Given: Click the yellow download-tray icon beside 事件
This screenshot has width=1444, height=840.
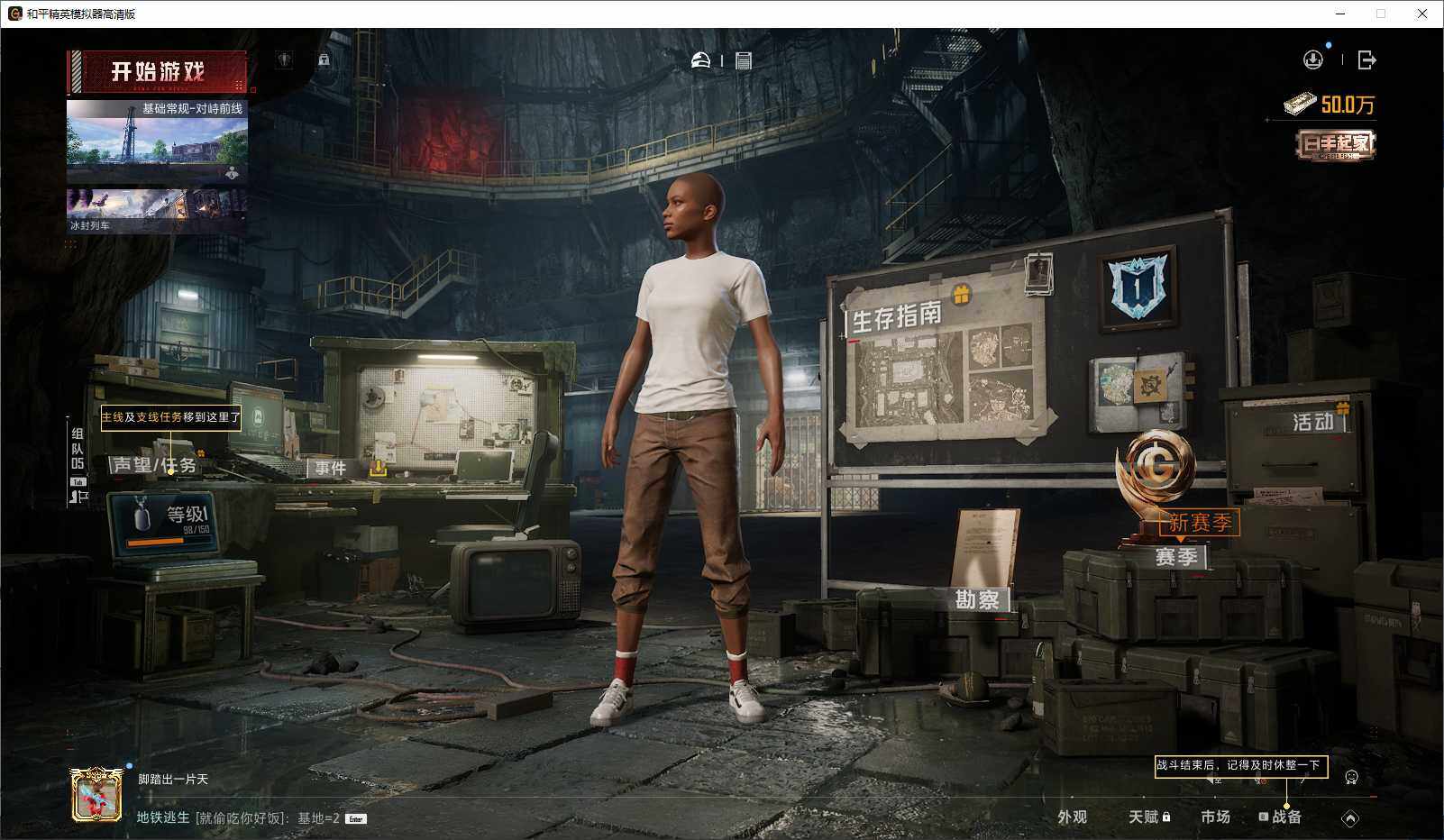Looking at the screenshot, I should click(379, 468).
